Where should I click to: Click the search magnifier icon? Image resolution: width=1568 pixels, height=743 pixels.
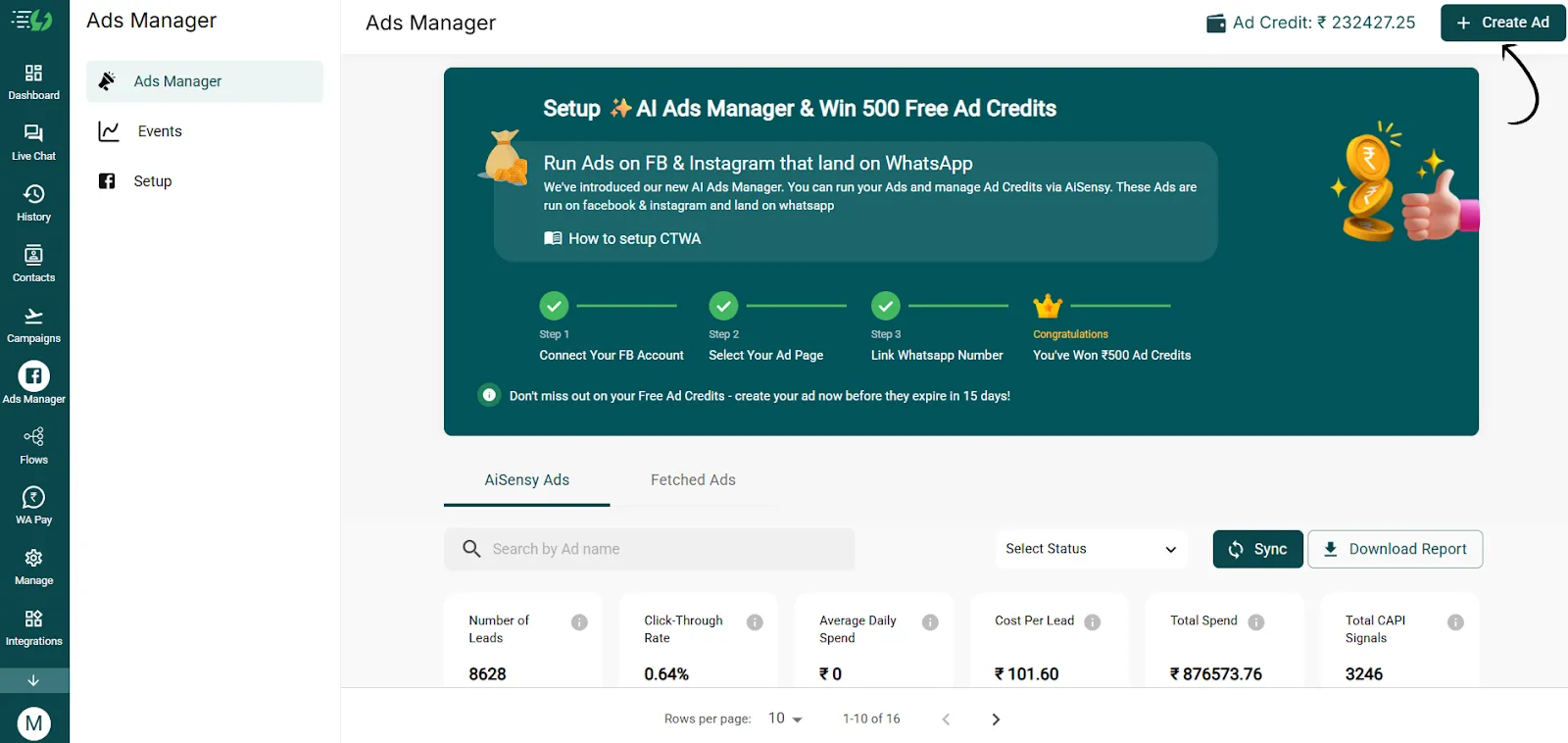click(x=471, y=549)
